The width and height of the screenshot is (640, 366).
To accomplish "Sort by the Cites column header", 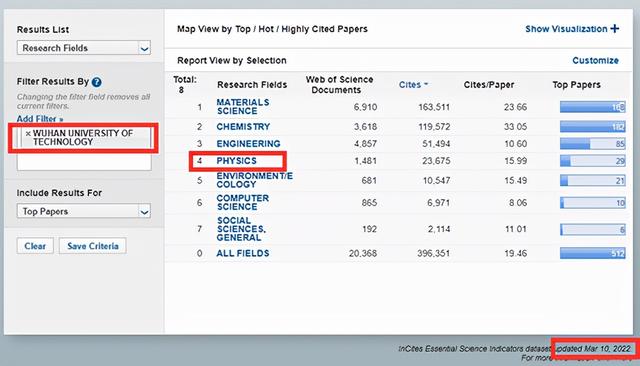I will pyautogui.click(x=413, y=84).
